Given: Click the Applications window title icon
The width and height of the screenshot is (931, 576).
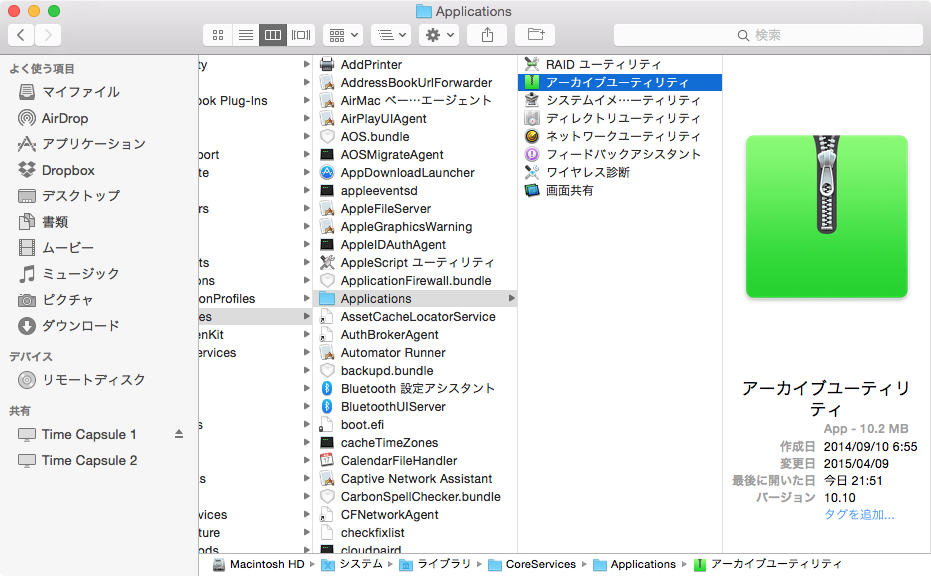Looking at the screenshot, I should [x=423, y=11].
